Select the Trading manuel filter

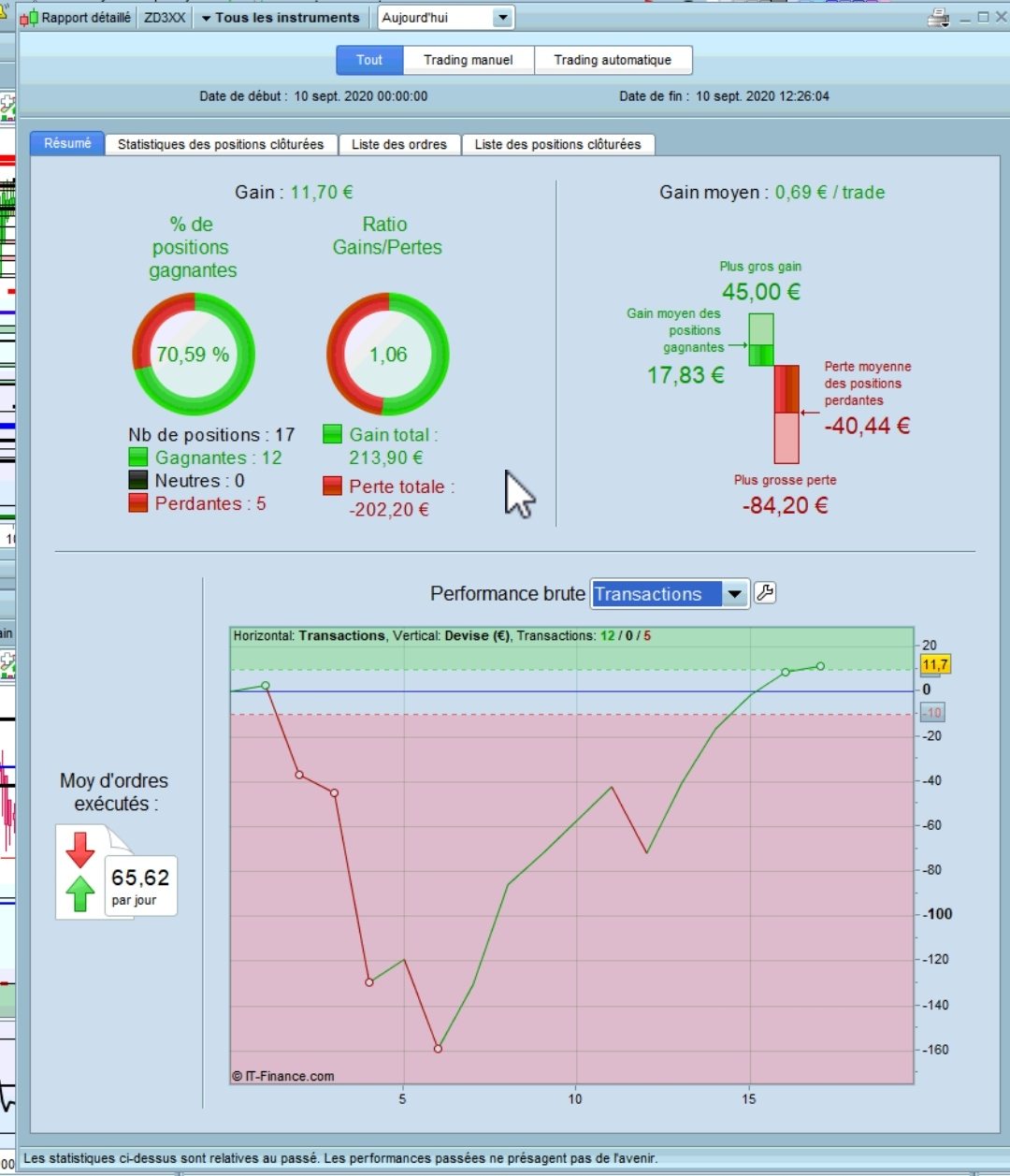point(469,60)
